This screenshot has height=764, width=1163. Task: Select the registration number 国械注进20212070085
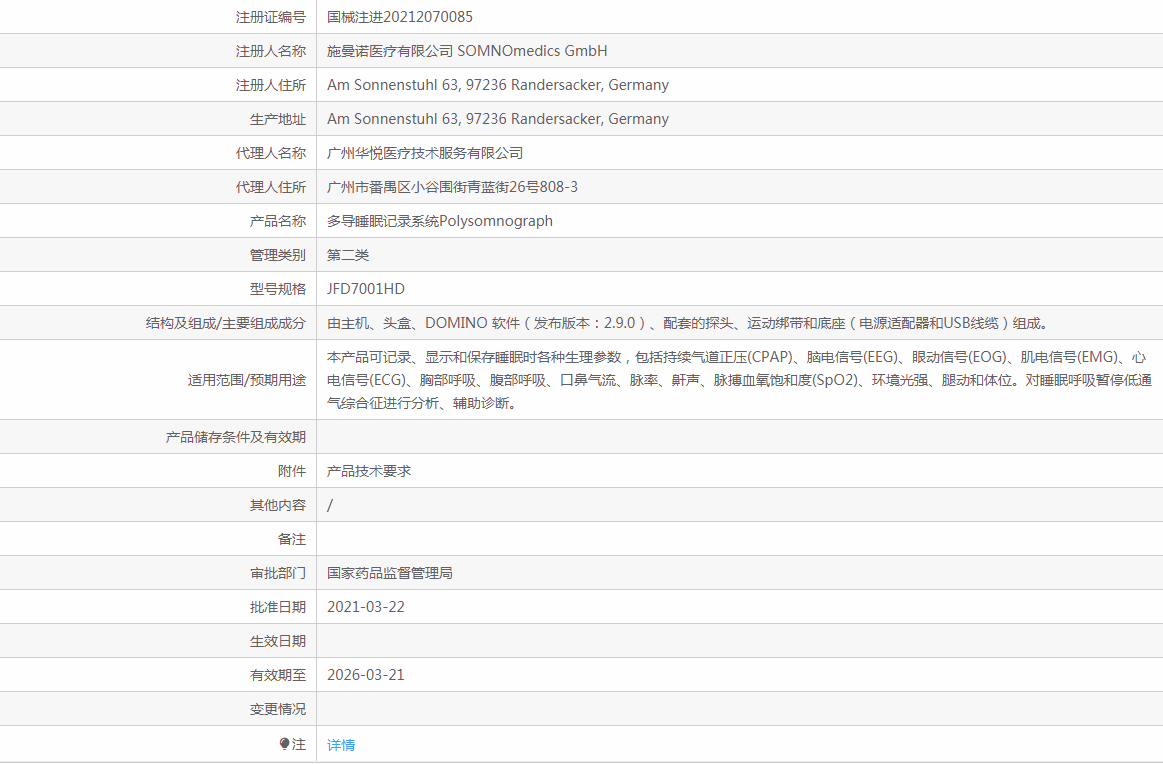(x=400, y=17)
